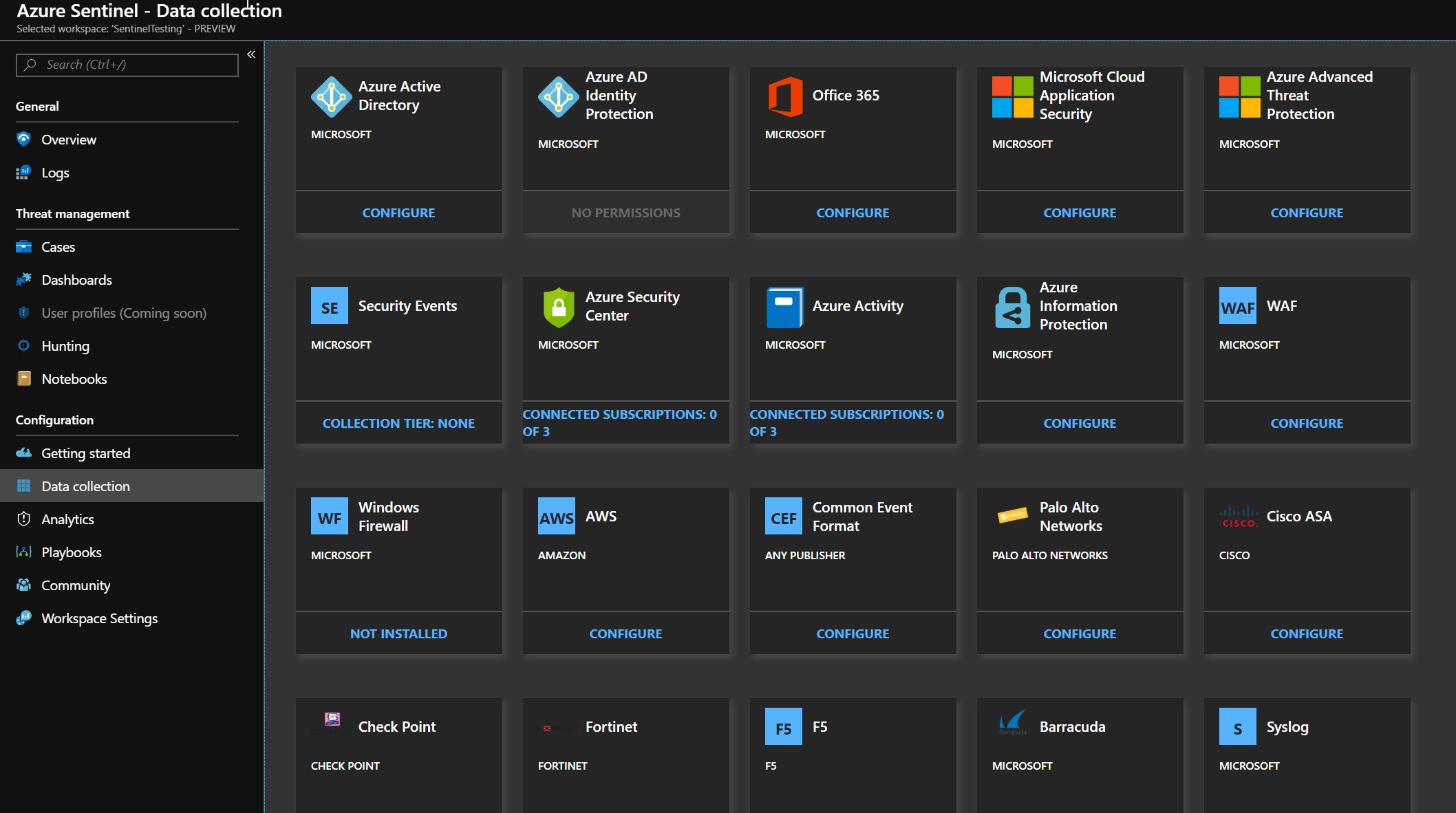Click the Cisco logo icon
The width and height of the screenshot is (1456, 813).
click(x=1239, y=517)
